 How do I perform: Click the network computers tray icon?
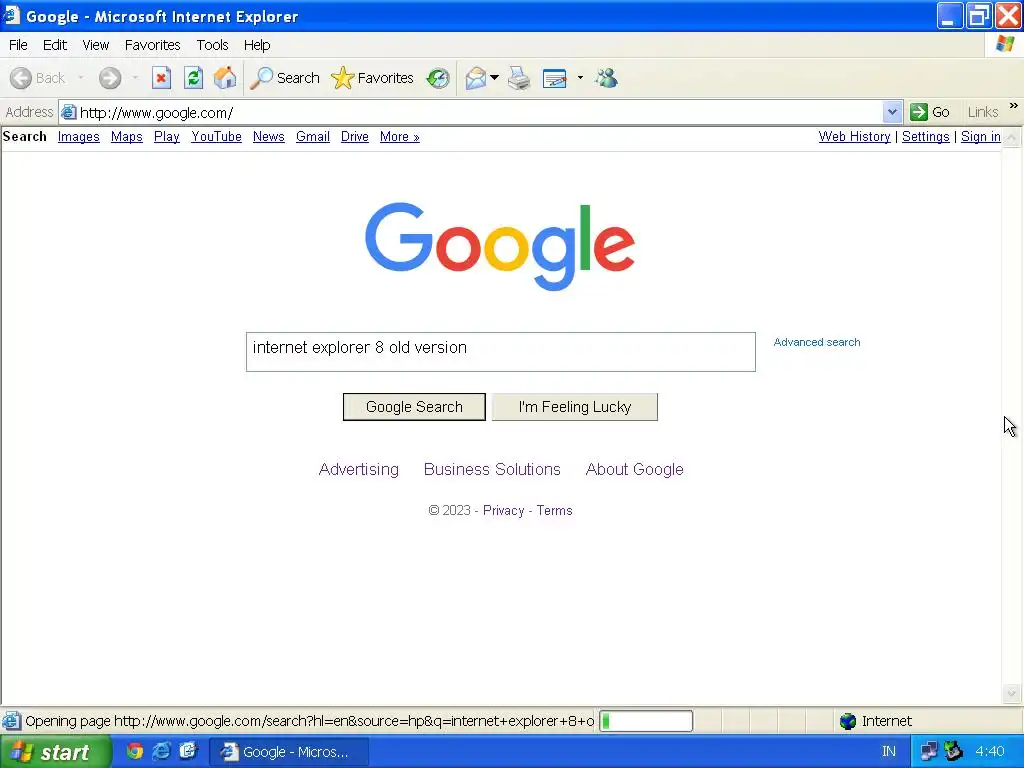pos(929,752)
